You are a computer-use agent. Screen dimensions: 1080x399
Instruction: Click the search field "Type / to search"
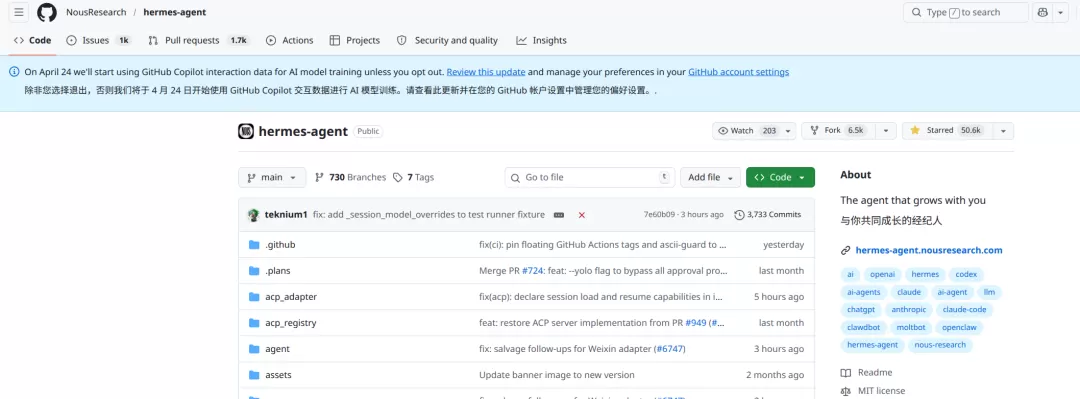966,12
